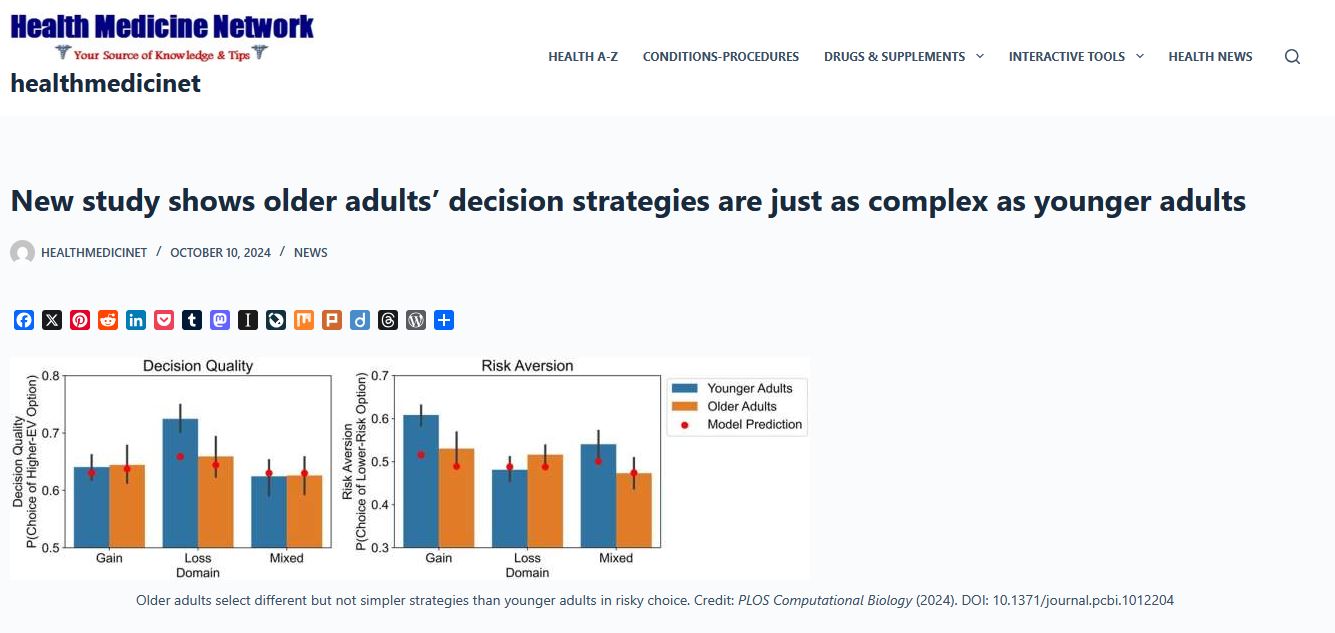The height and width of the screenshot is (633, 1335).
Task: Share the article on X
Action: [52, 320]
